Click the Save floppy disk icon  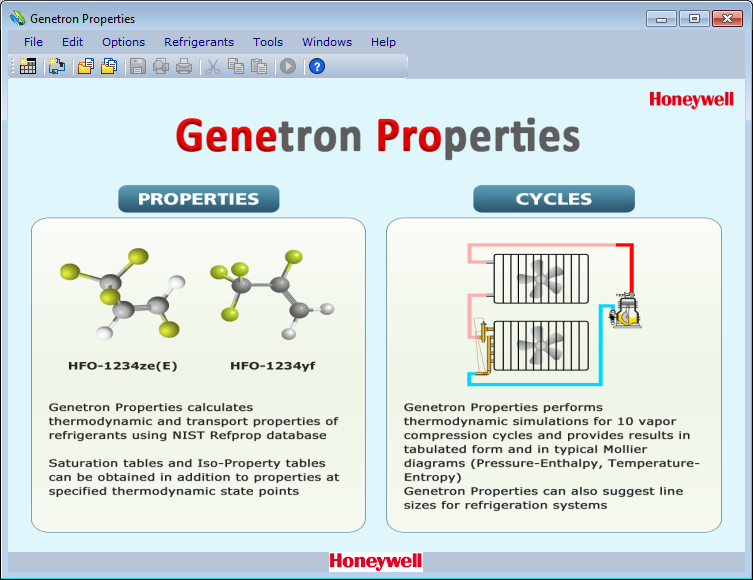coord(138,67)
